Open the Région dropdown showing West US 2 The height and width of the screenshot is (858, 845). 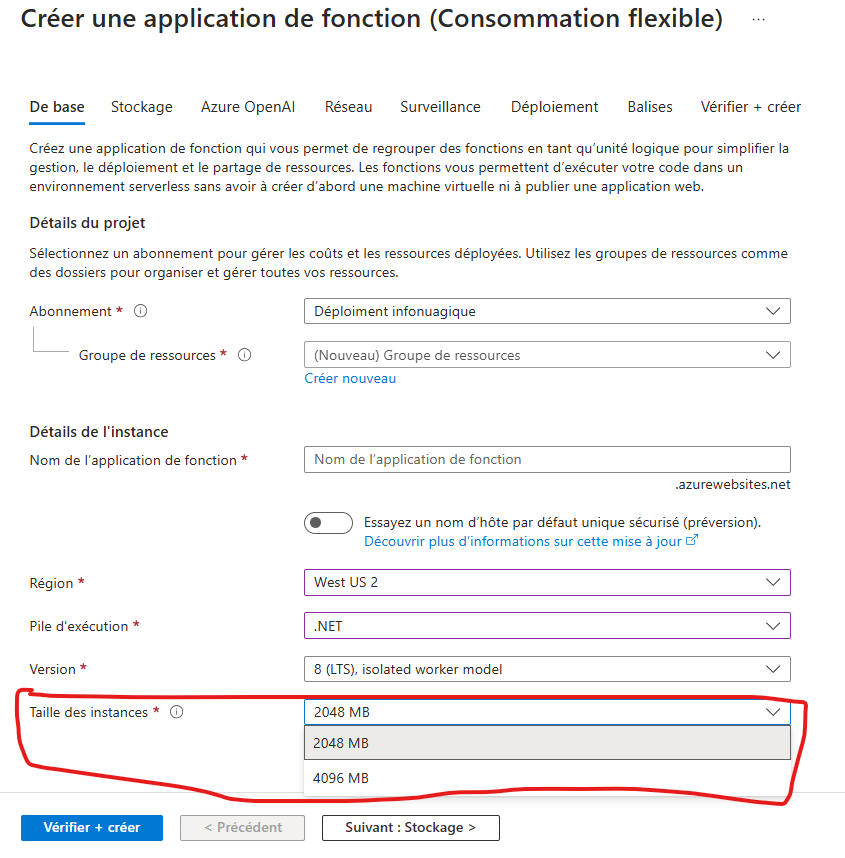[547, 582]
